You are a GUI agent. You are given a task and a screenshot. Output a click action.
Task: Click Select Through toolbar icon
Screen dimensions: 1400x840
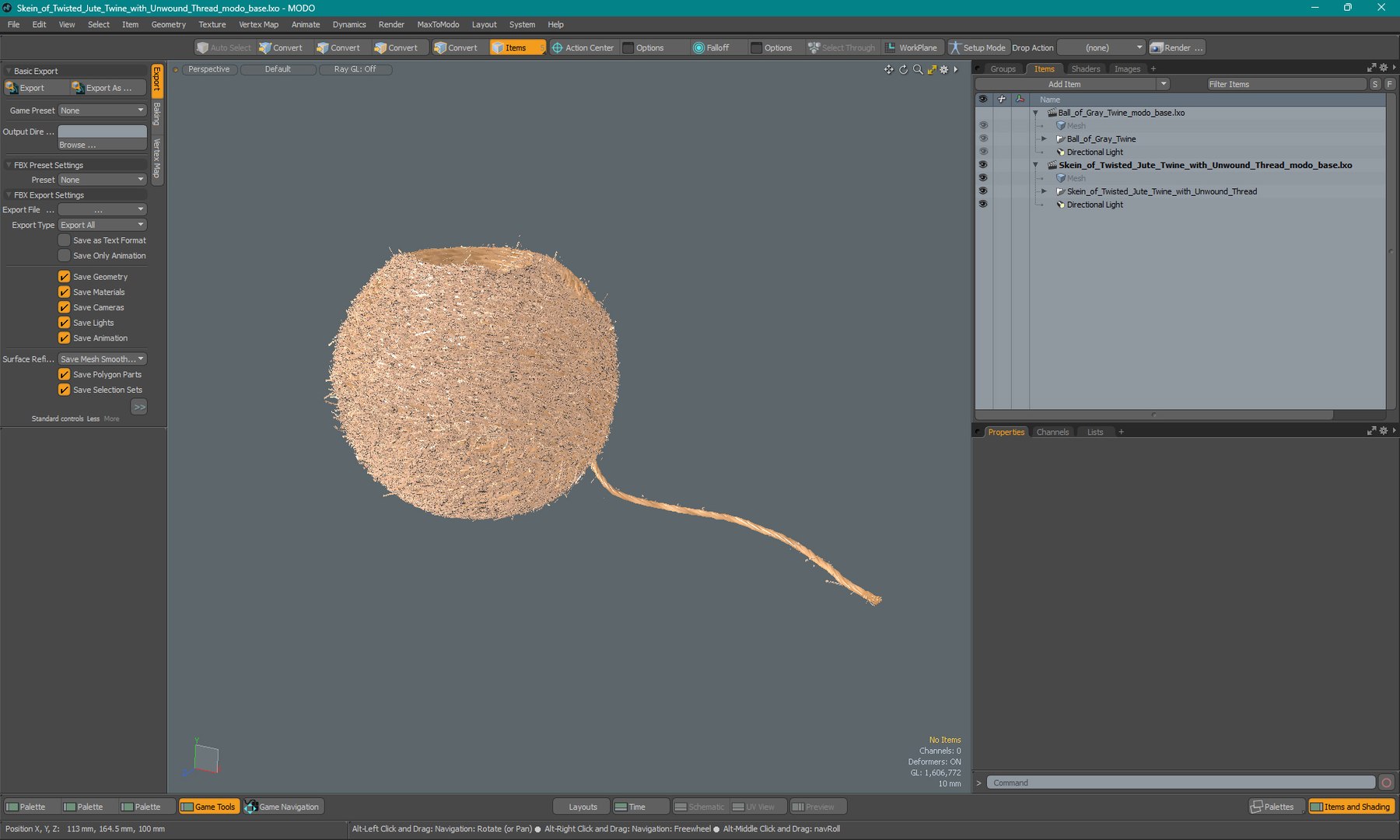point(842,47)
